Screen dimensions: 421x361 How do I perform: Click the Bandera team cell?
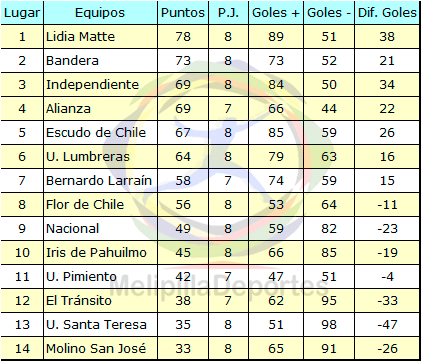(100, 61)
